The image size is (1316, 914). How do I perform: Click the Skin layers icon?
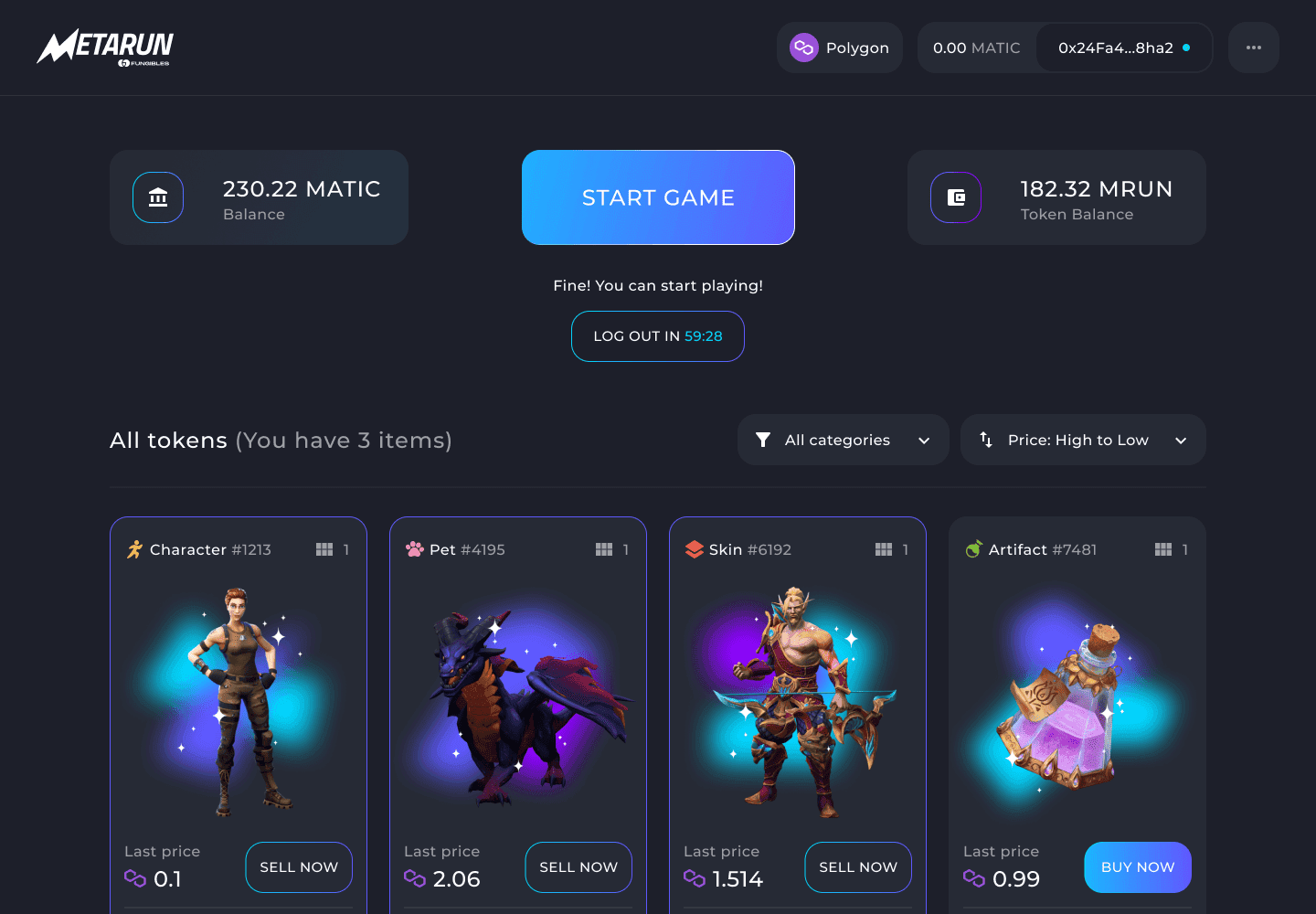pyautogui.click(x=695, y=549)
